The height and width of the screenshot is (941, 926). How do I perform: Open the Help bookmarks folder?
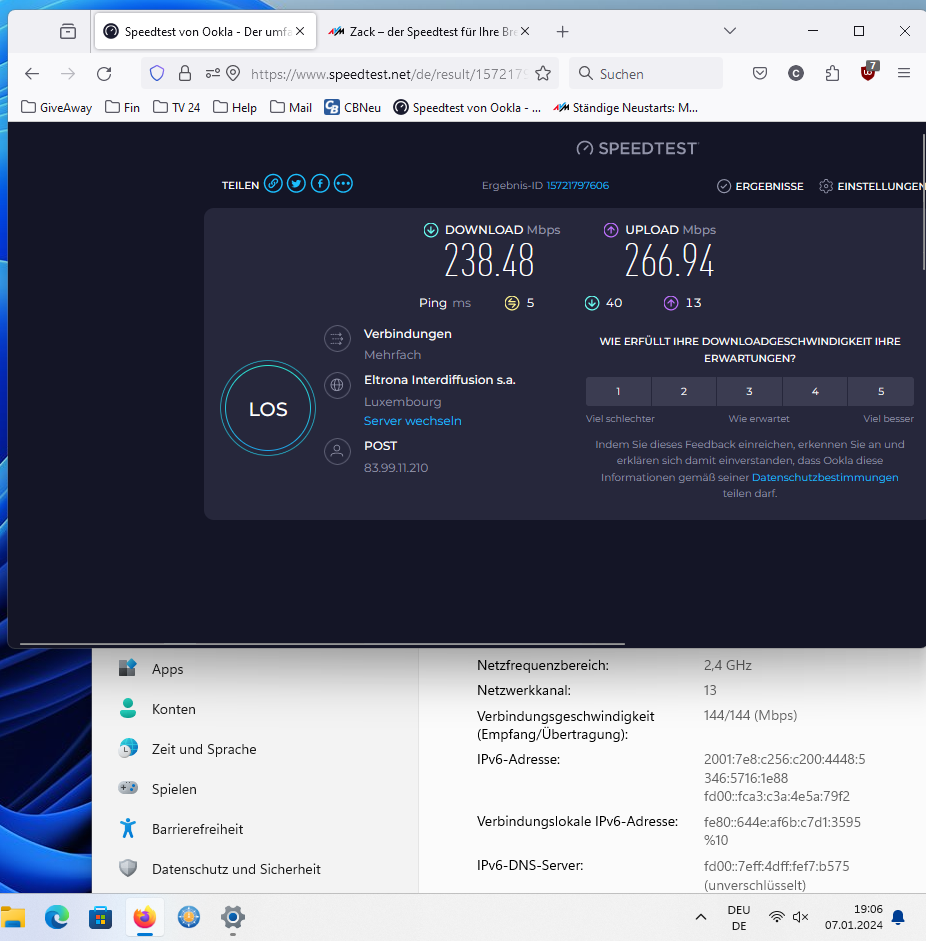coord(235,107)
